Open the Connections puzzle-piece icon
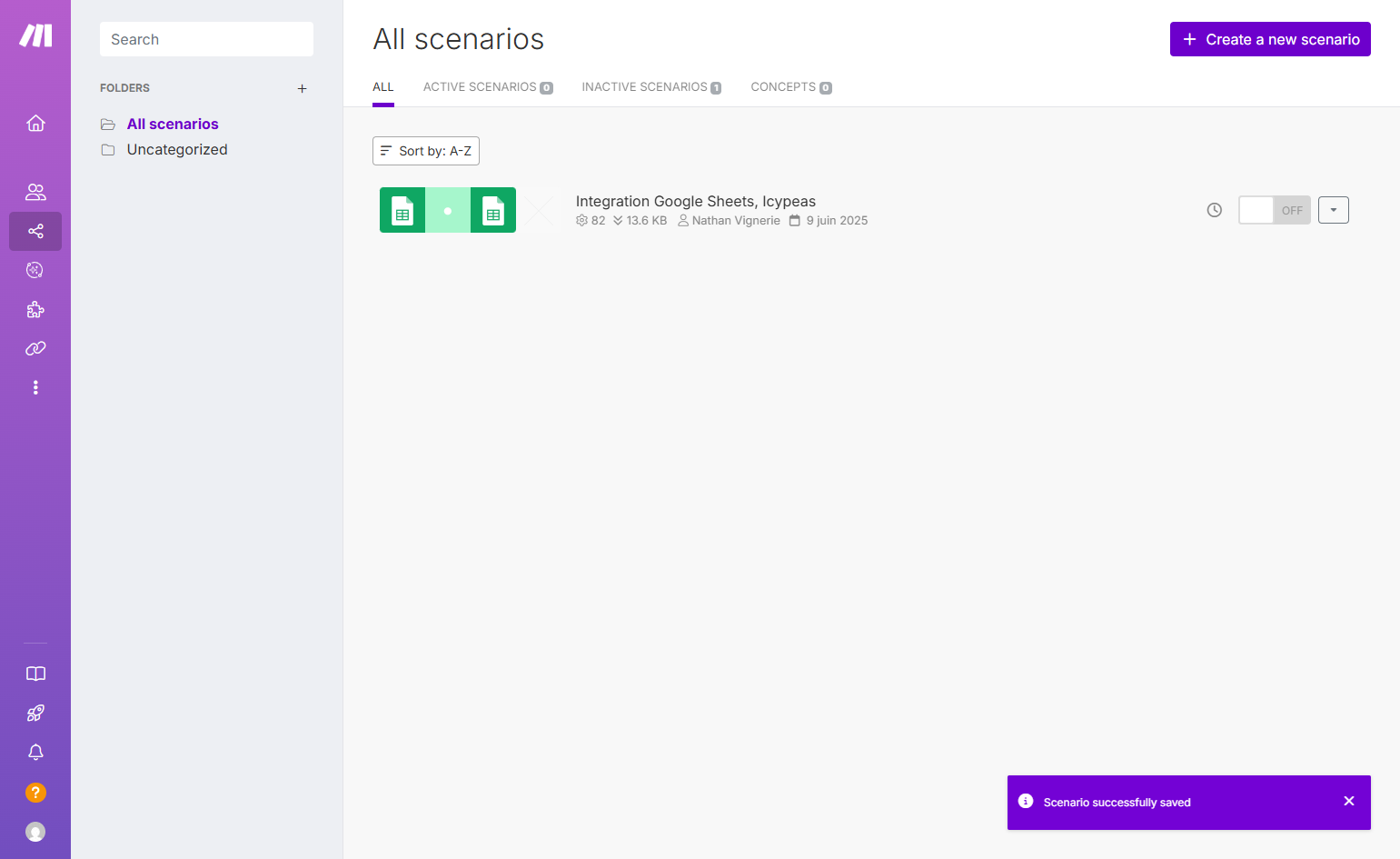This screenshot has width=1400, height=859. [x=35, y=309]
